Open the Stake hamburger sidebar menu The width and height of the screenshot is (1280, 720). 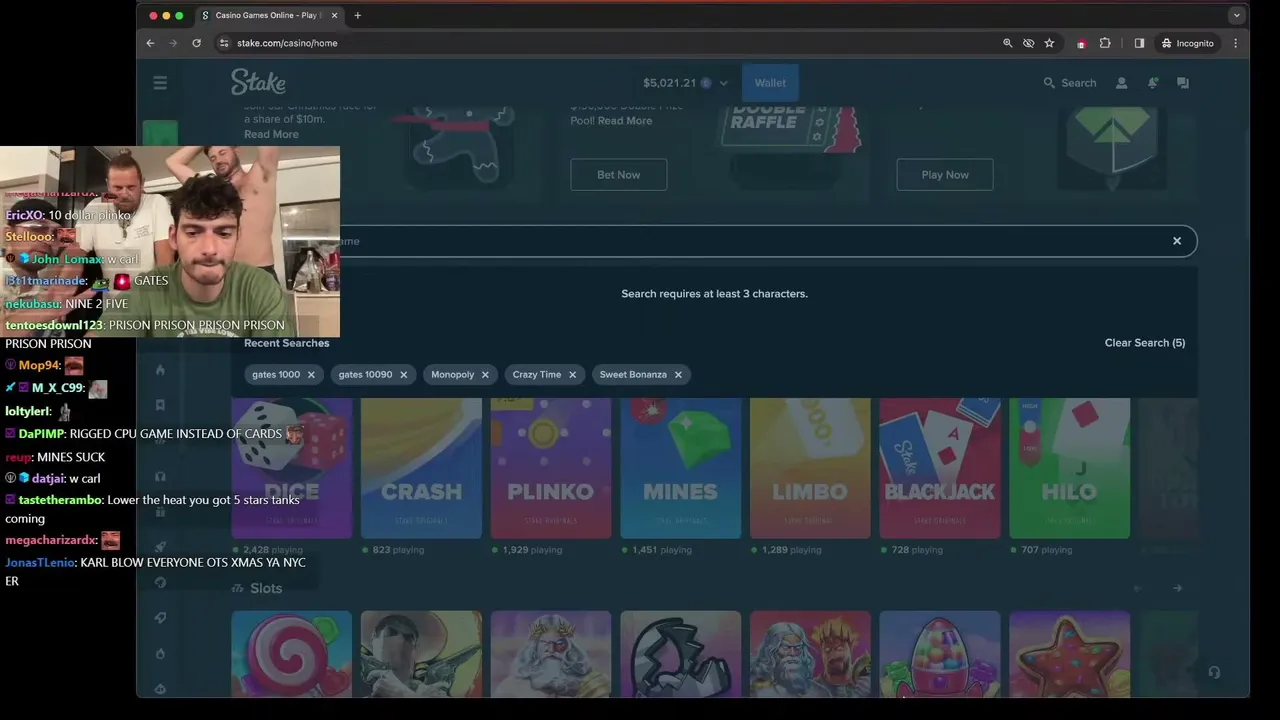tap(160, 83)
